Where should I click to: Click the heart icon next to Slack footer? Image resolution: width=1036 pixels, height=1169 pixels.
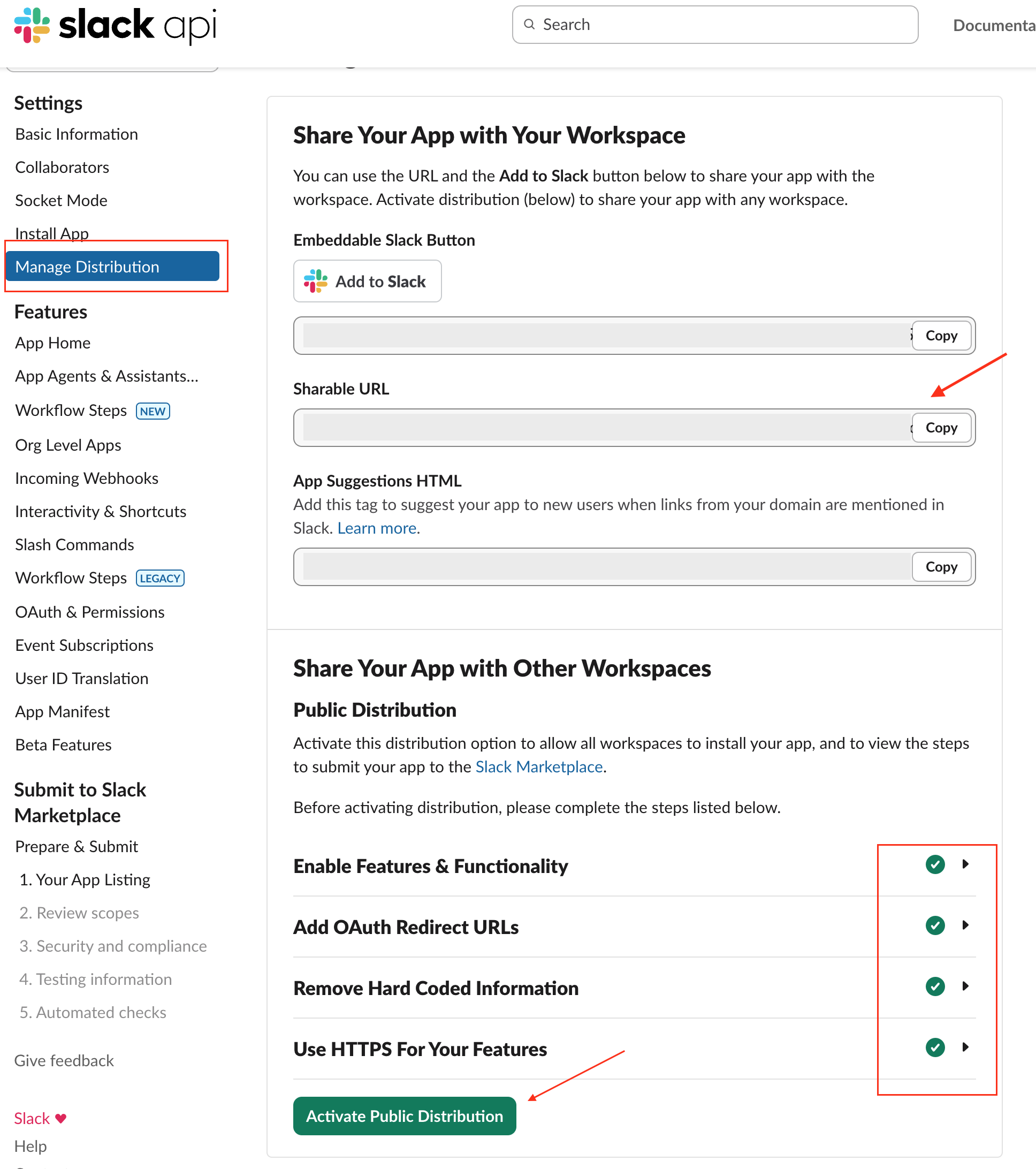pos(60,1118)
